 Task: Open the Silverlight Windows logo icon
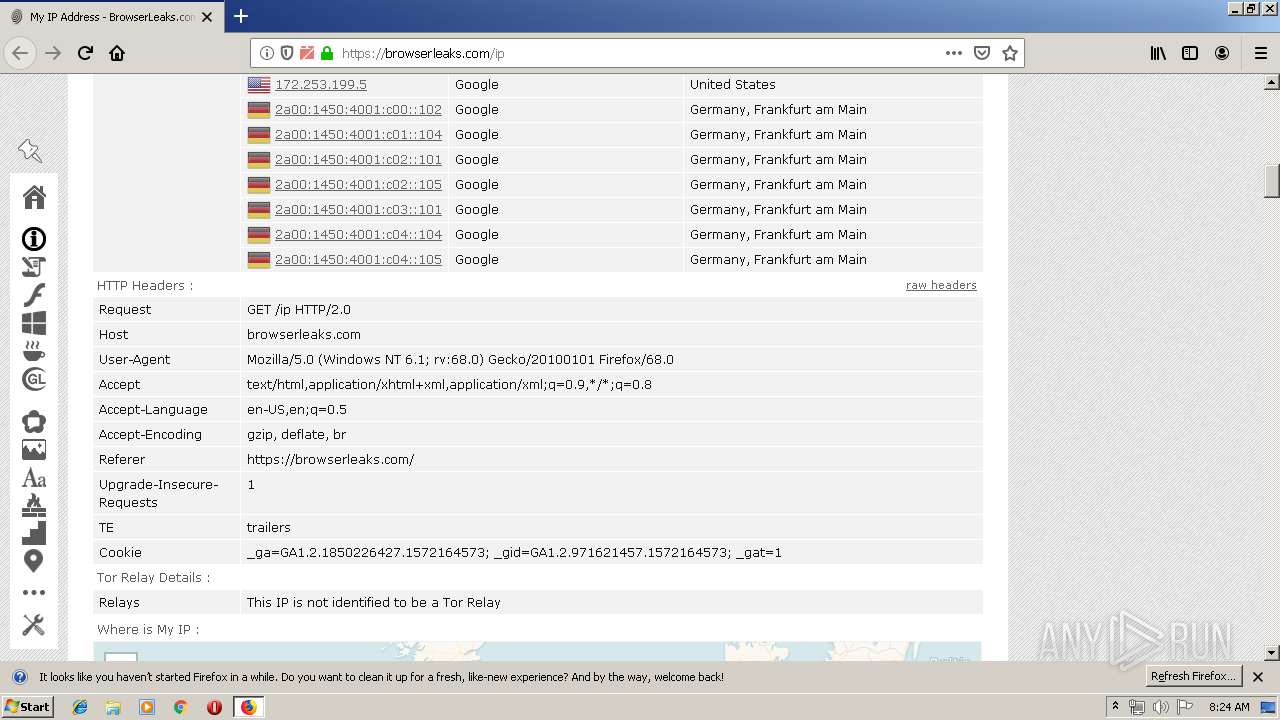(34, 323)
